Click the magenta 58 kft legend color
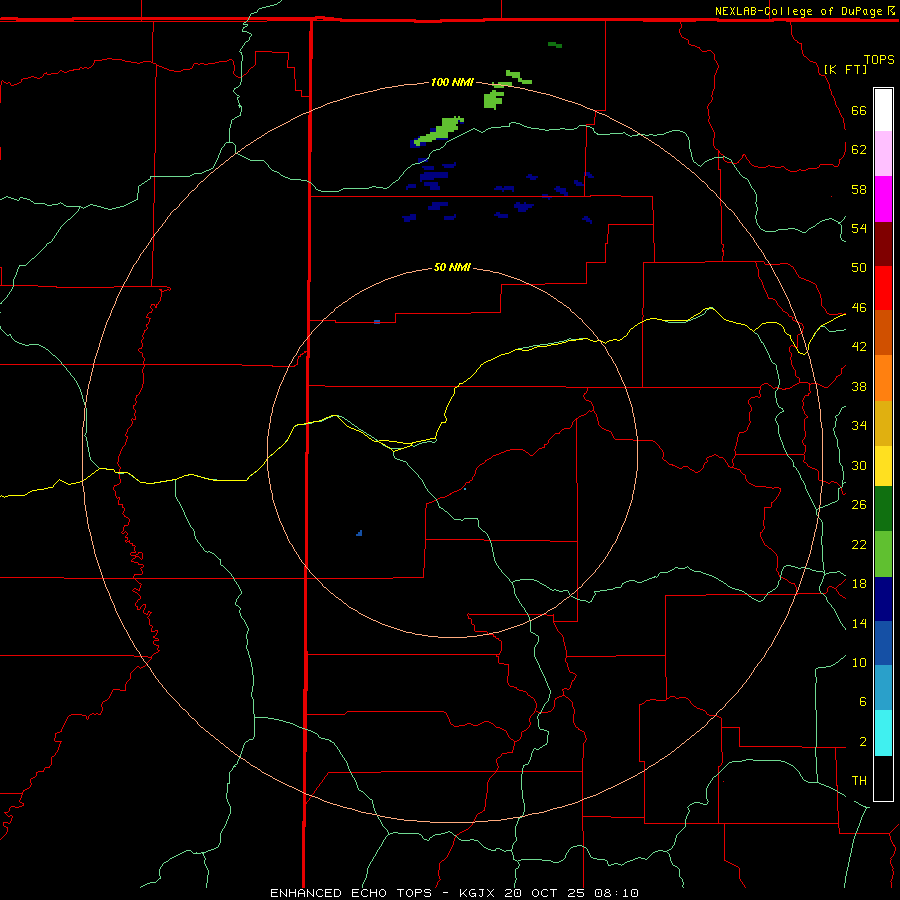900x900 pixels. (x=883, y=199)
